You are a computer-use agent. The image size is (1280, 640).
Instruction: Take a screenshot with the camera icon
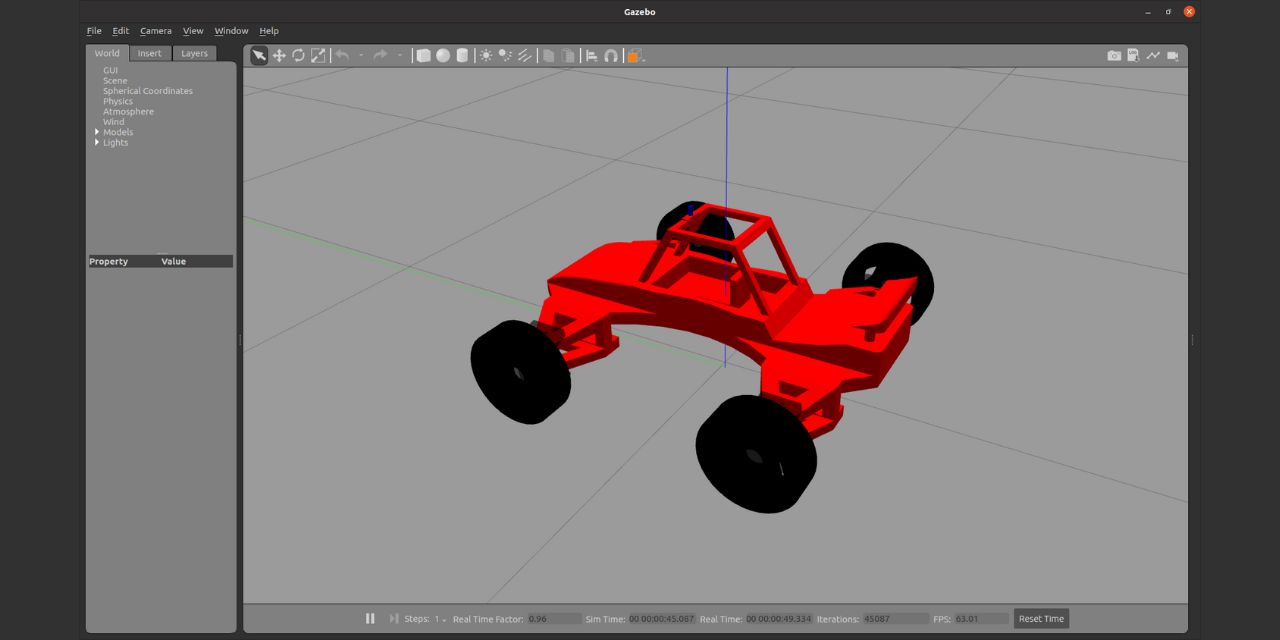click(x=1114, y=56)
